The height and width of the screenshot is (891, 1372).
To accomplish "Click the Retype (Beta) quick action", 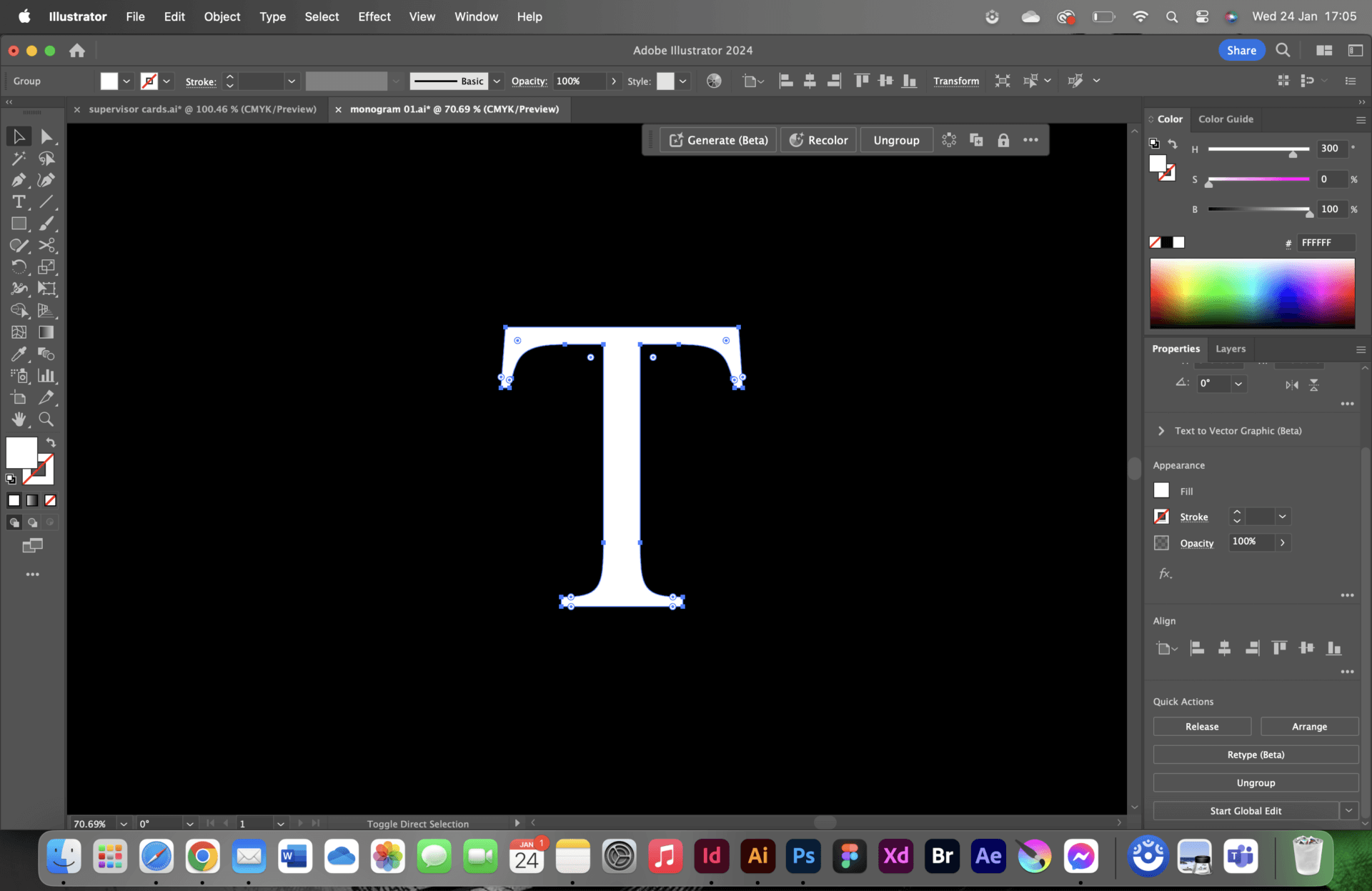I will 1255,755.
